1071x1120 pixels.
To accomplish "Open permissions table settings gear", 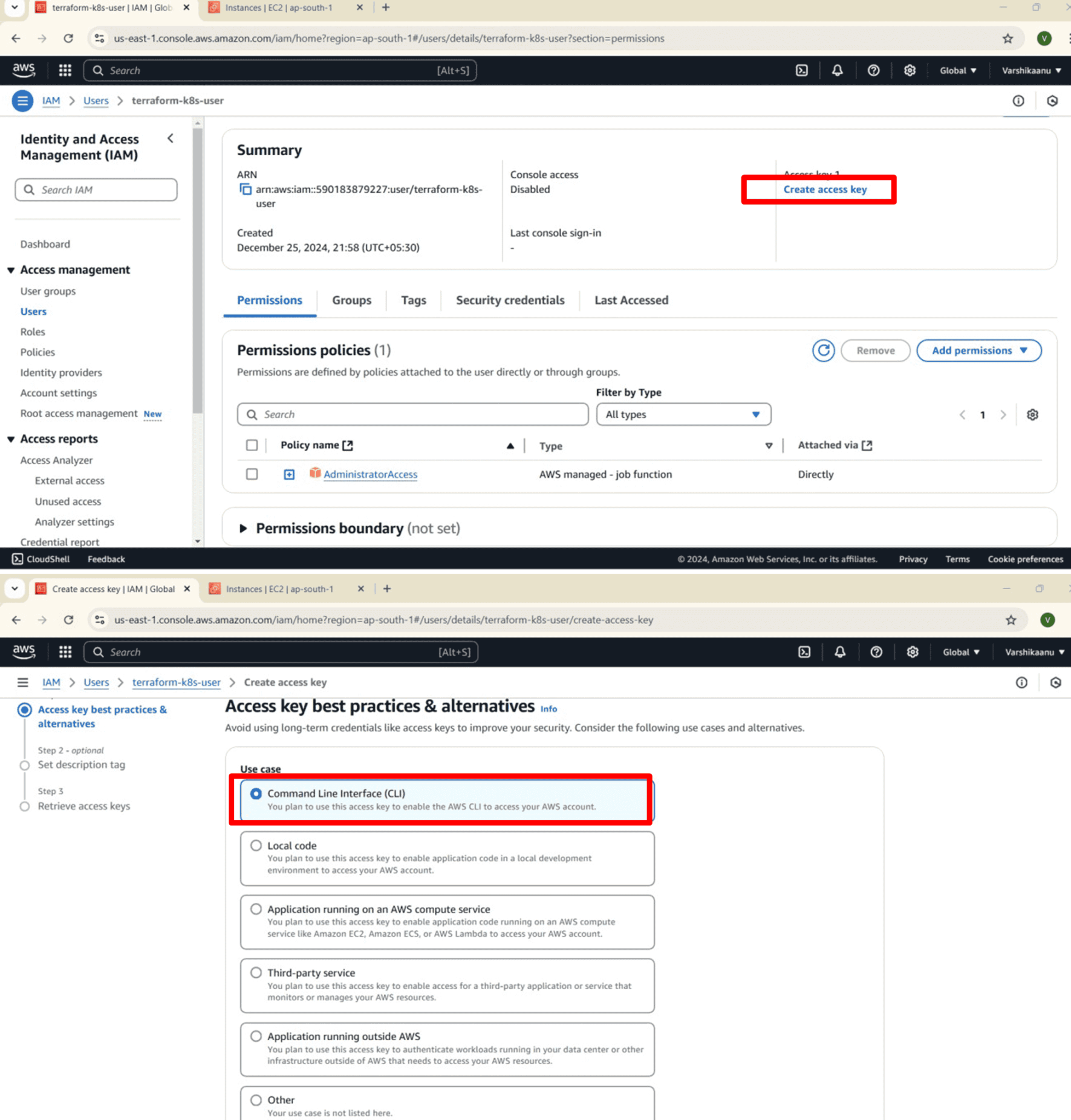I will point(1032,415).
